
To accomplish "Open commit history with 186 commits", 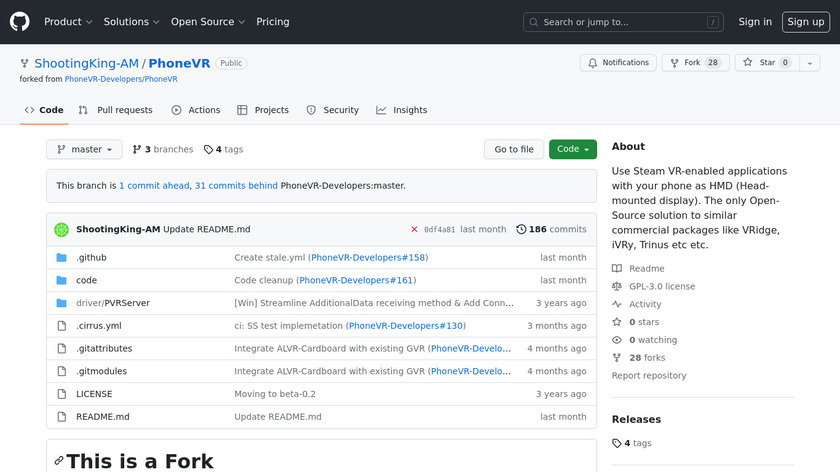I will pos(551,229).
